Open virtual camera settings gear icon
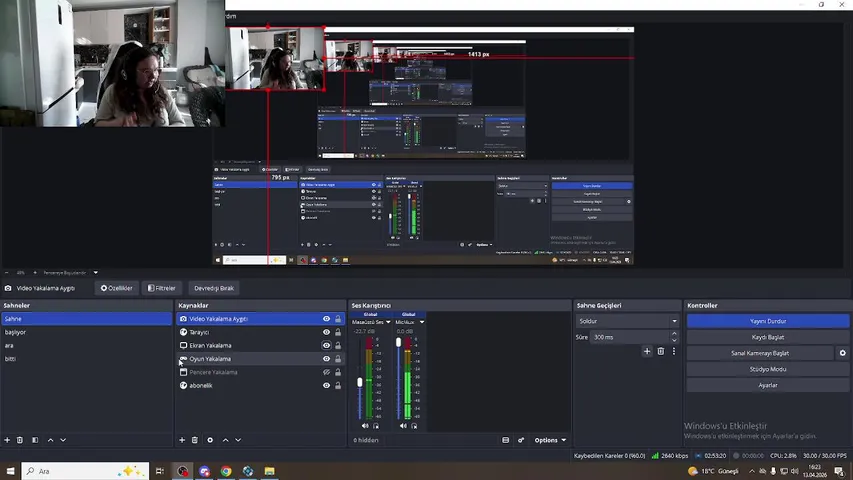The image size is (853, 480). 843,353
